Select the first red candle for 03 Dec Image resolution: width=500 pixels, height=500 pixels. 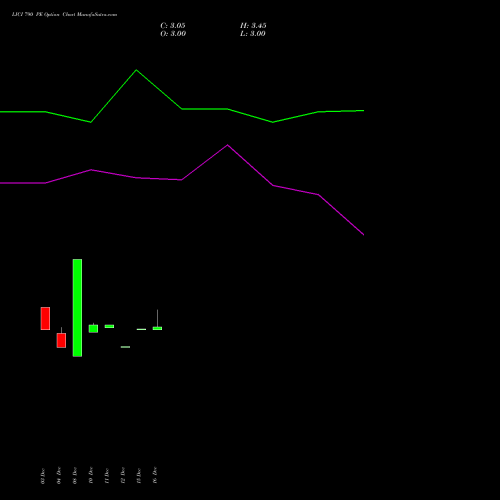(45, 318)
